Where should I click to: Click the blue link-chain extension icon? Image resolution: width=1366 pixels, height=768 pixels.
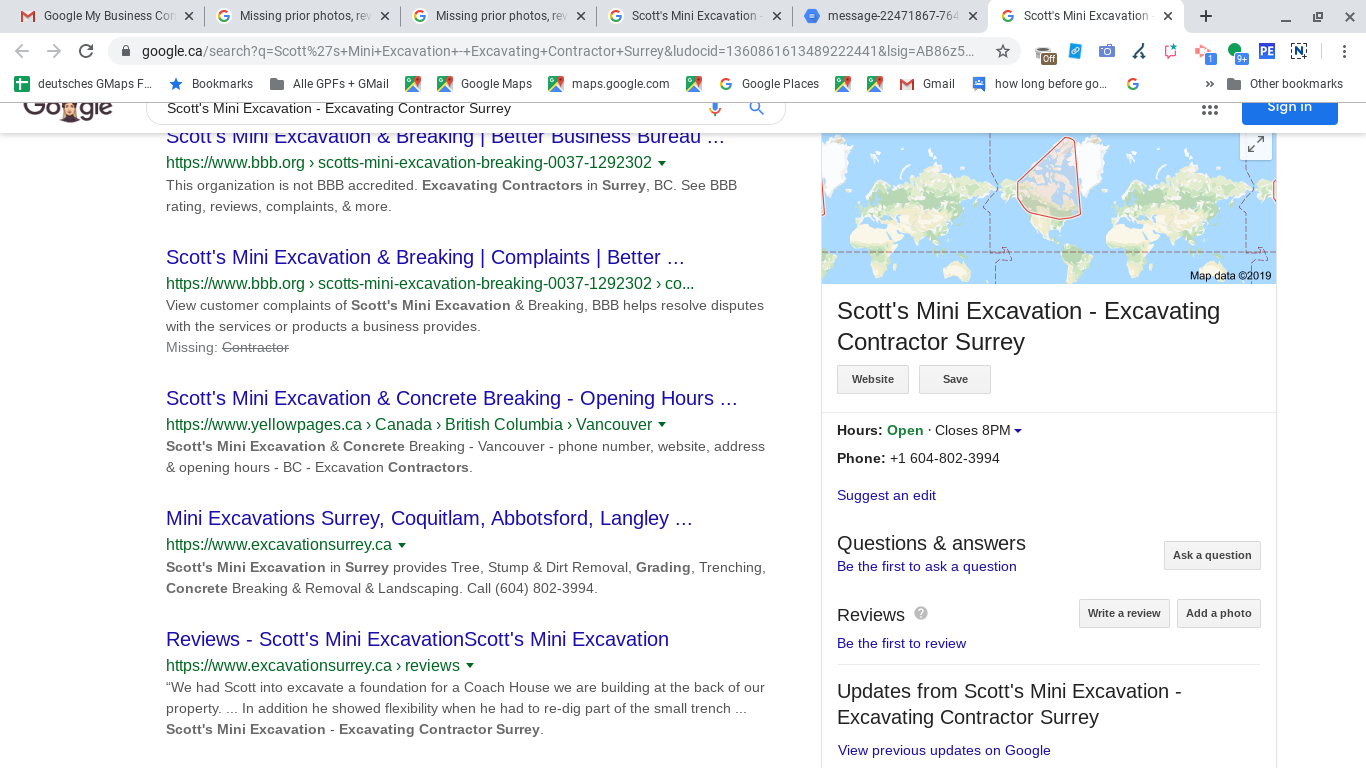click(x=1075, y=51)
